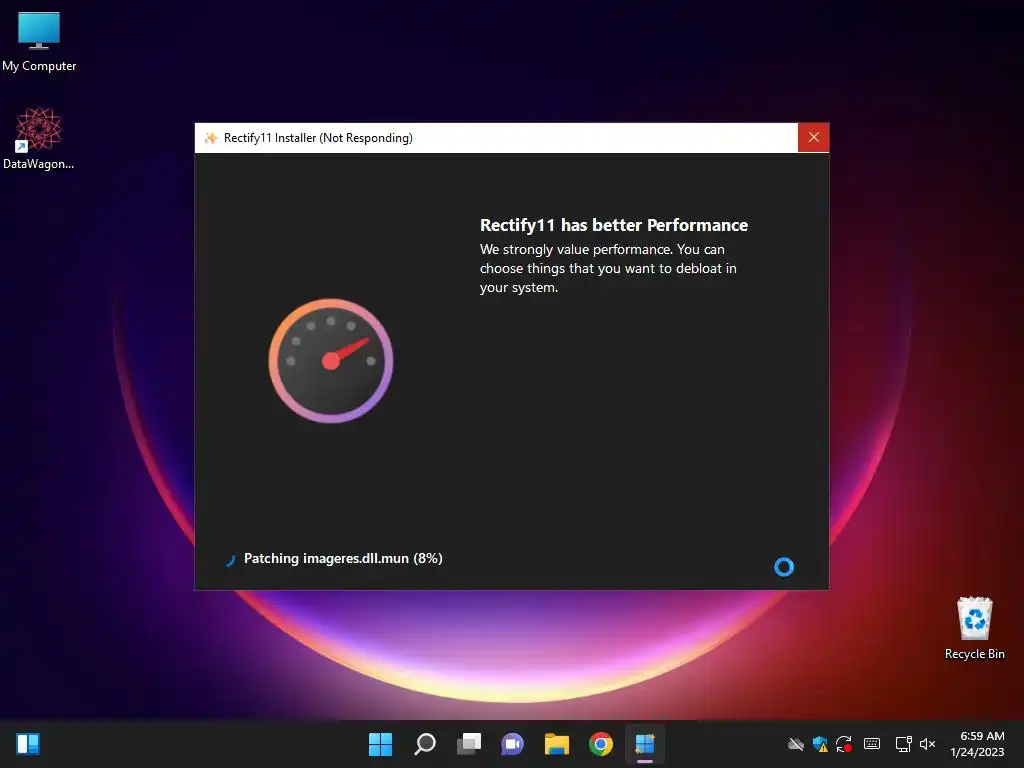Viewport: 1024px width, 768px height.
Task: Click the muted volume tray icon
Action: click(927, 744)
